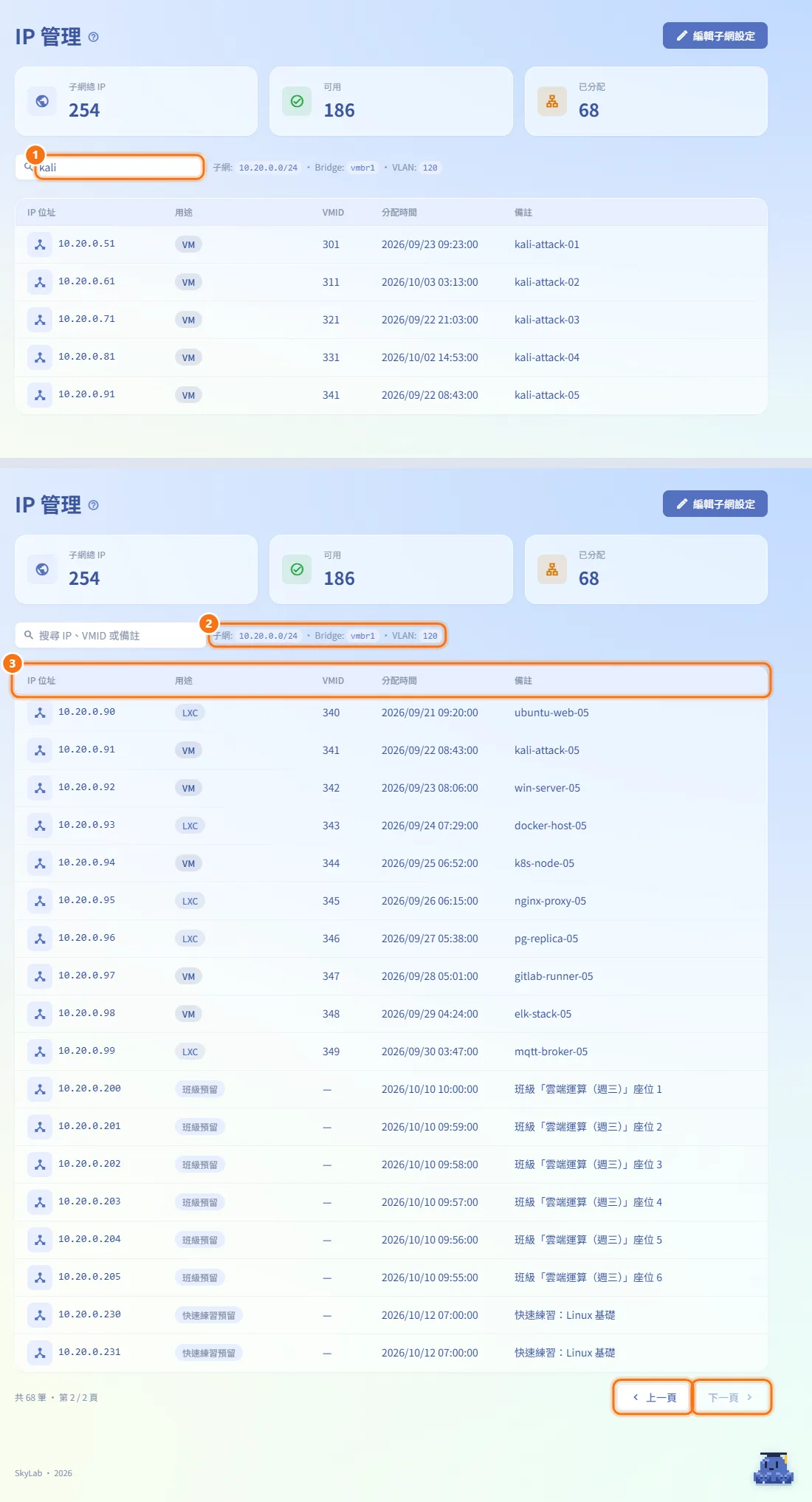Click the win-server-05 note cell
The image size is (812, 1502).
click(x=547, y=788)
